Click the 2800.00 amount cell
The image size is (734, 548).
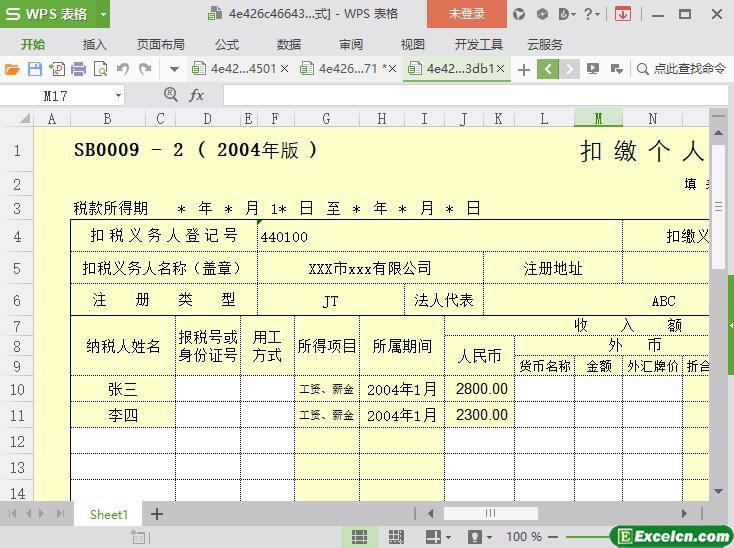(479, 389)
